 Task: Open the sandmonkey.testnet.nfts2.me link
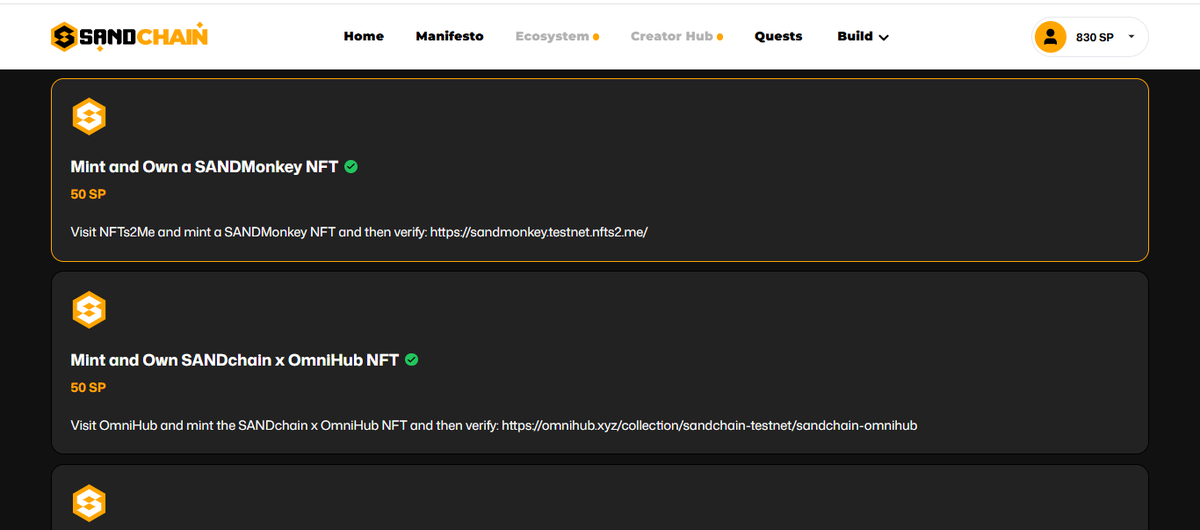click(539, 232)
